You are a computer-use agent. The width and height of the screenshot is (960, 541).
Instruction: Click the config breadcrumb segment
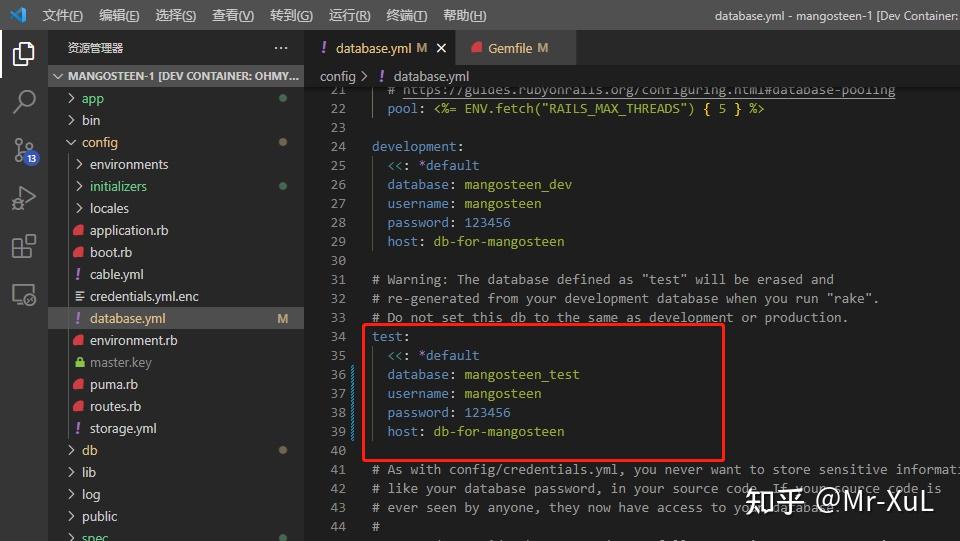pos(337,76)
